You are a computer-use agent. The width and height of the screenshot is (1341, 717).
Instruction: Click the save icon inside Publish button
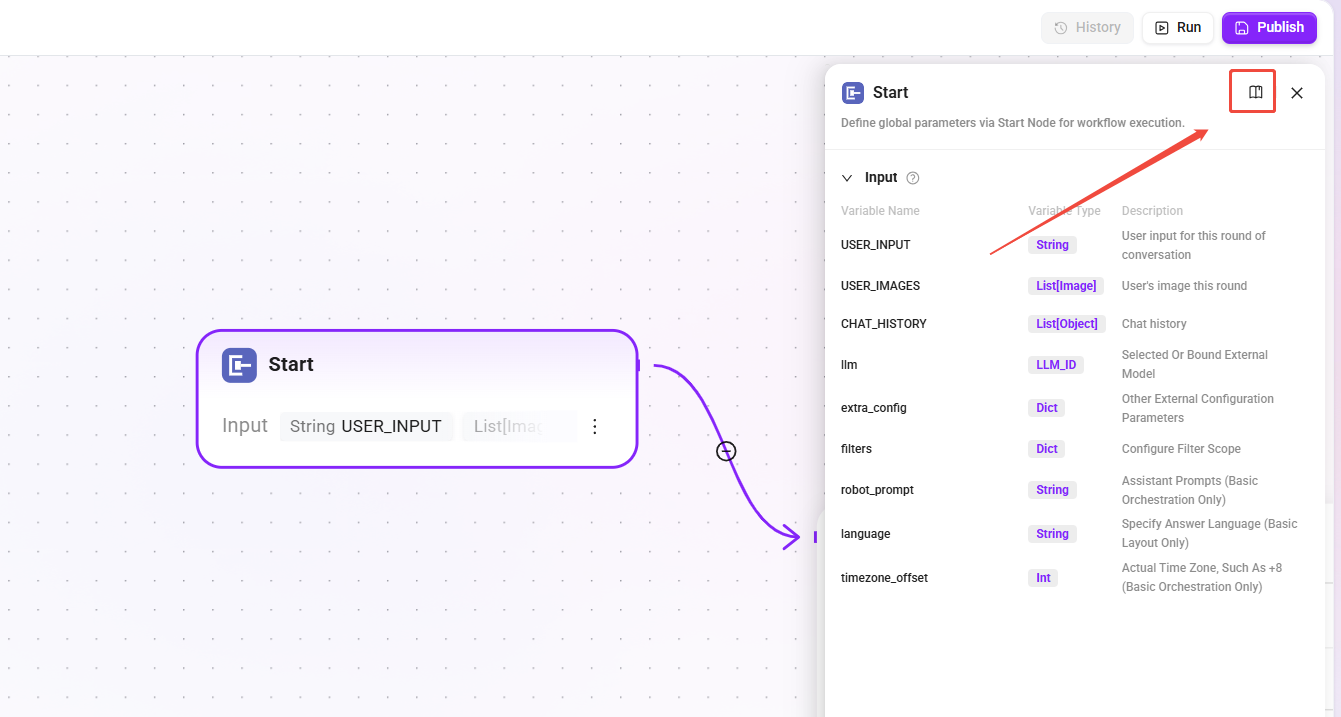1242,28
